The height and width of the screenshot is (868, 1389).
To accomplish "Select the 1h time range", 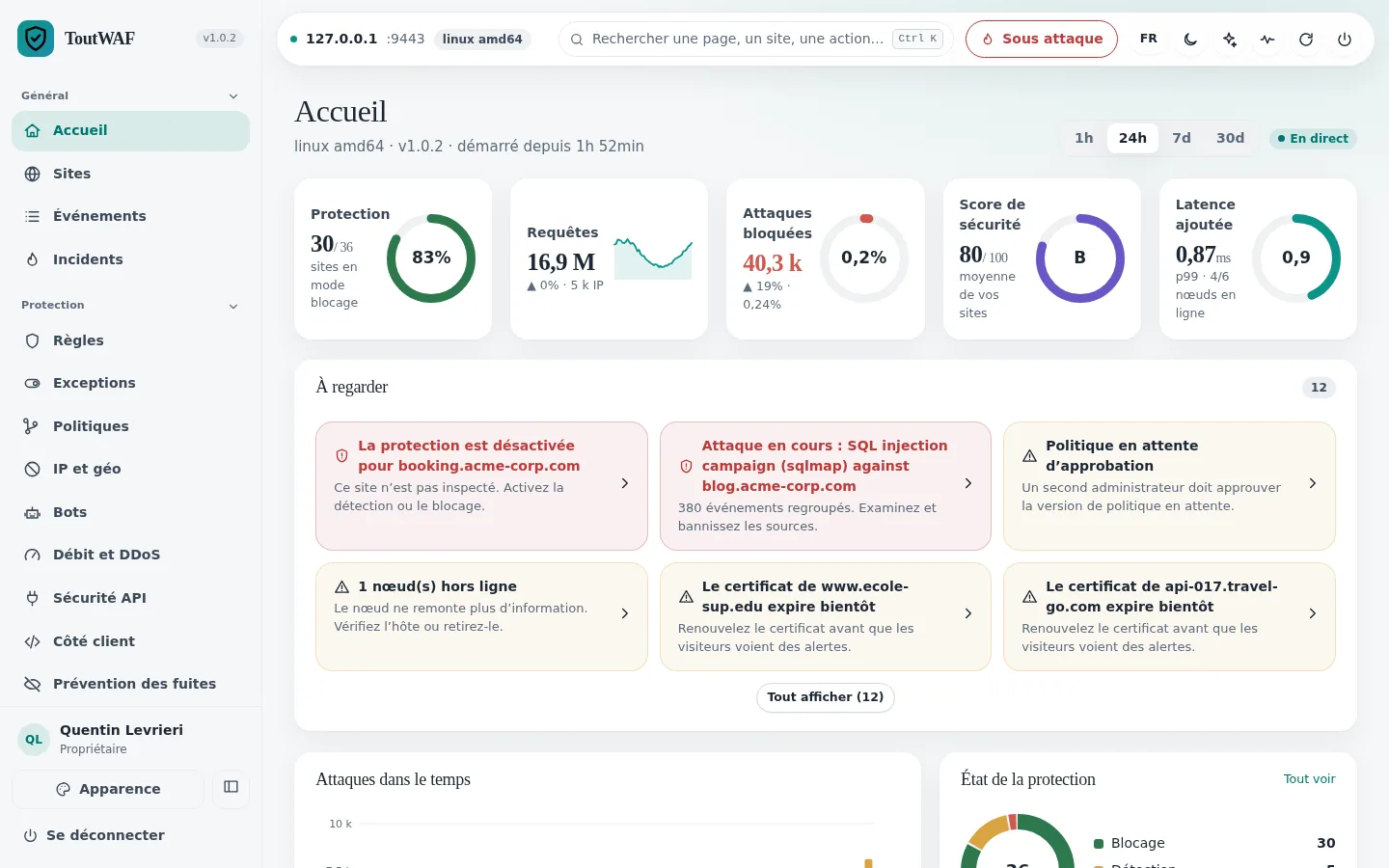I will 1084,138.
